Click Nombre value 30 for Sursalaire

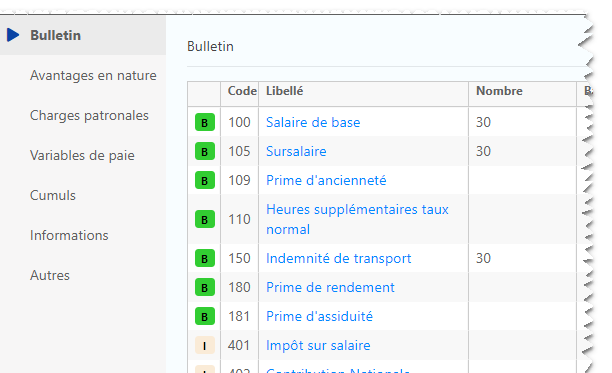click(483, 151)
